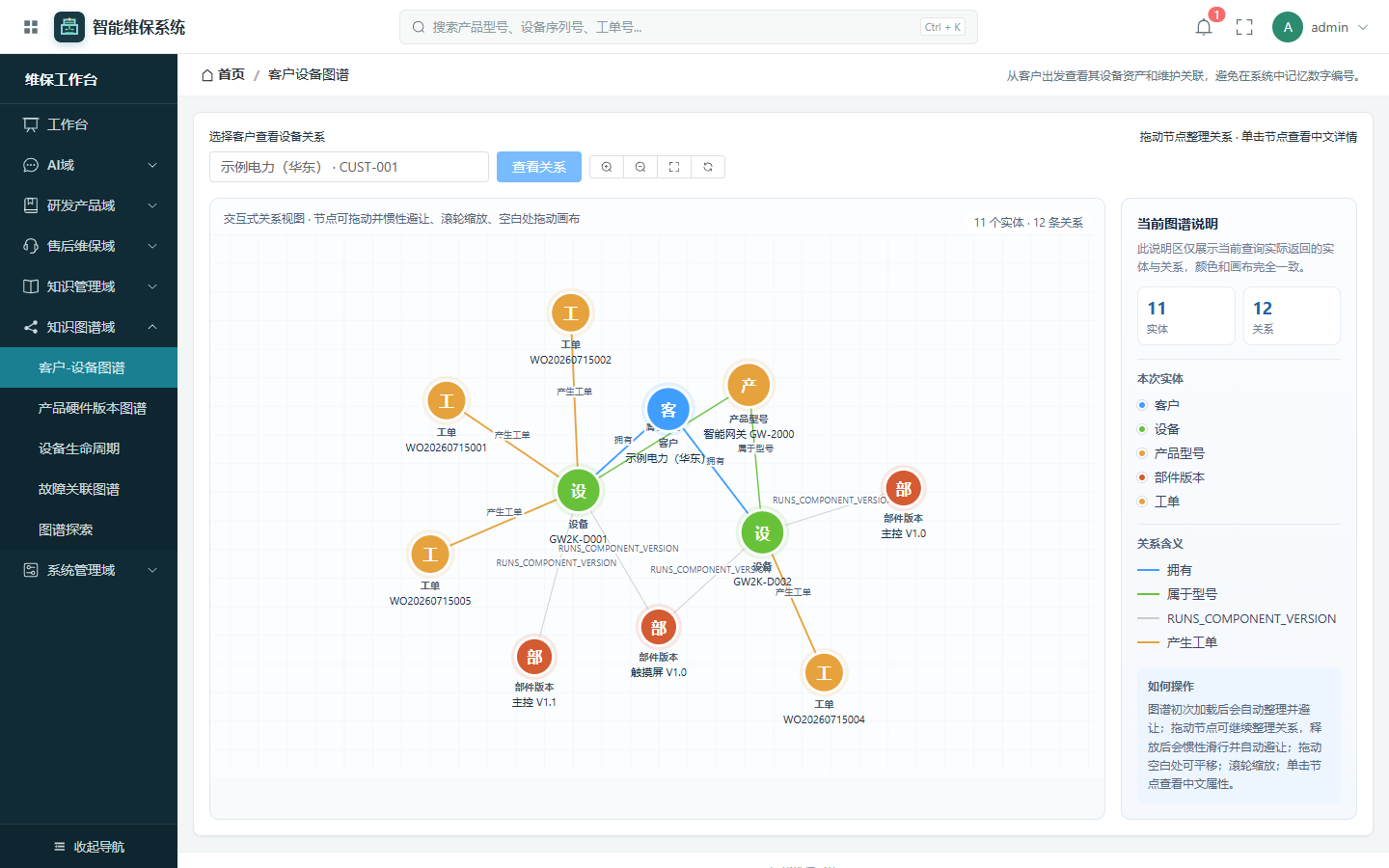Click the 客户 node 示例电力
This screenshot has width=1389, height=868.
pyautogui.click(x=667, y=409)
